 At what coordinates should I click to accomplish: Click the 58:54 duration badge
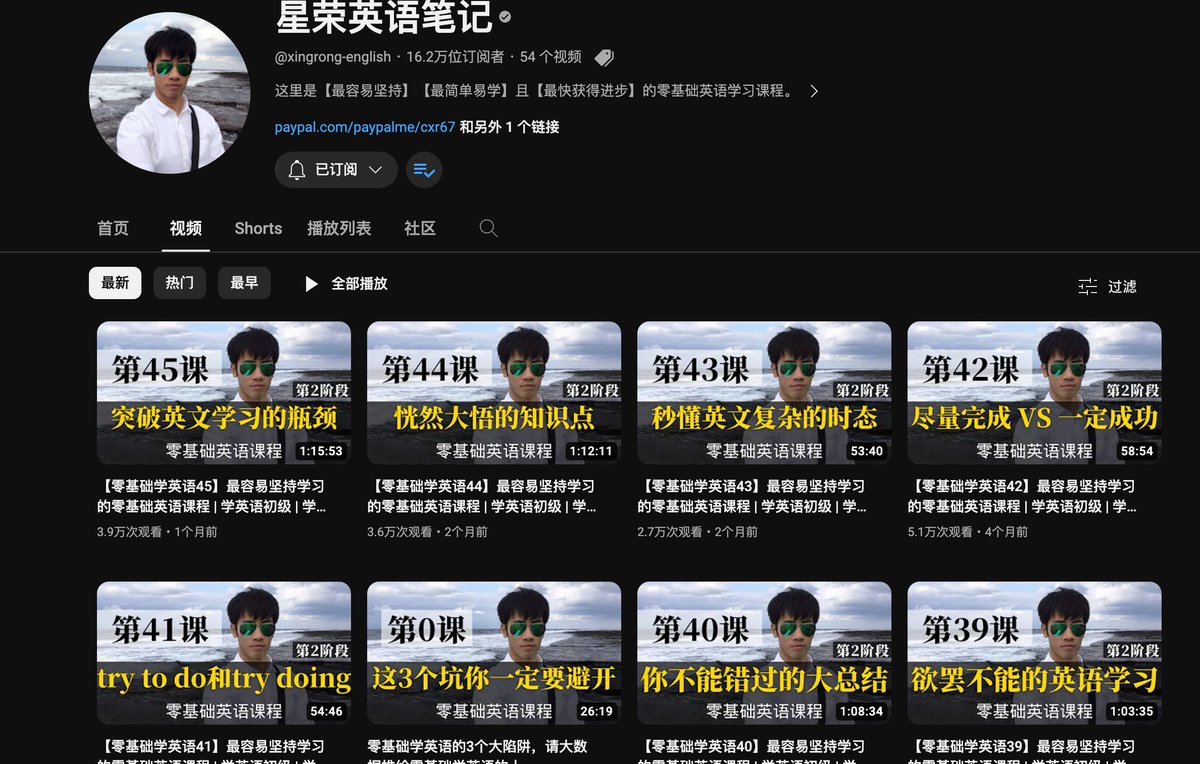[x=1136, y=451]
